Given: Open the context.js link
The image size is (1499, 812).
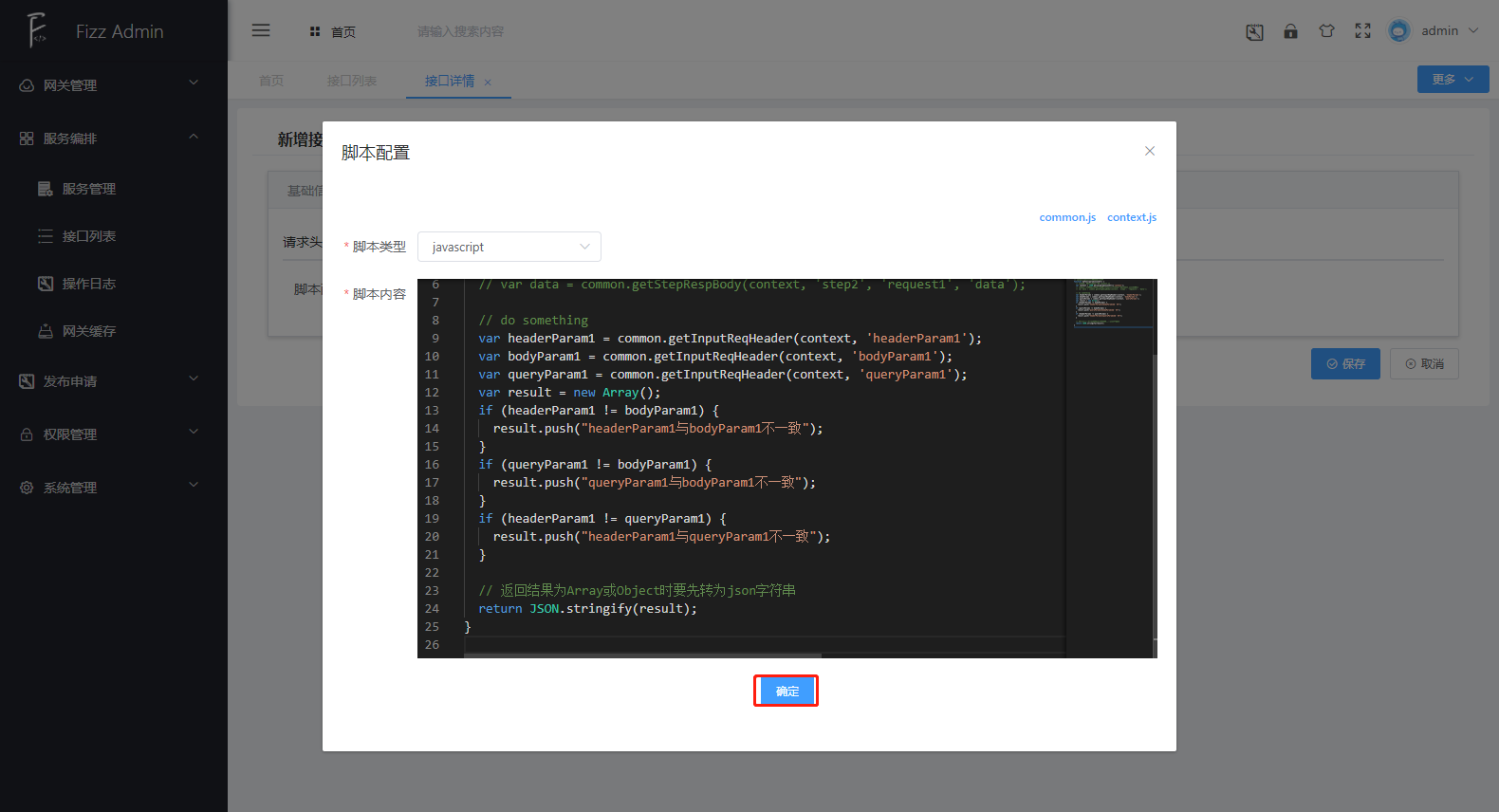Looking at the screenshot, I should point(1131,217).
